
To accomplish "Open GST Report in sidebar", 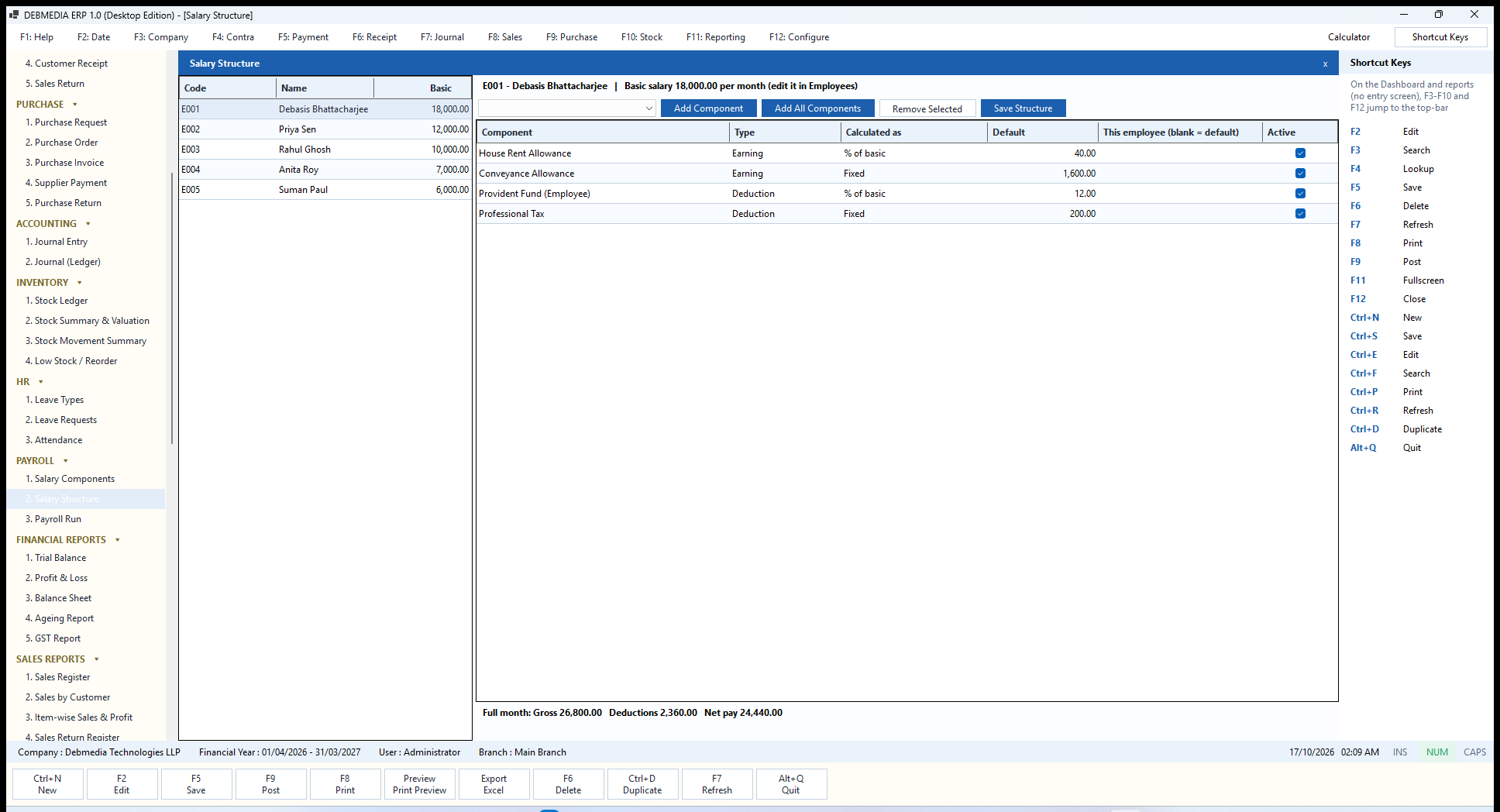I will 53,638.
